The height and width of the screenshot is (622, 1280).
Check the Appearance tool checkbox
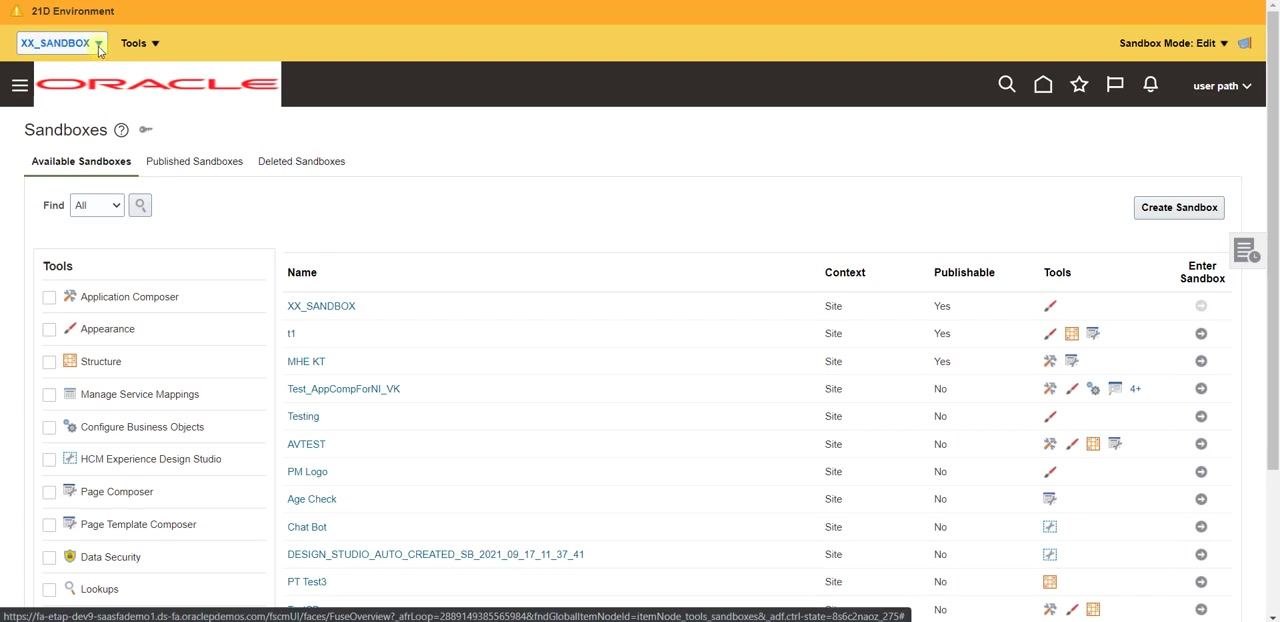coord(49,330)
